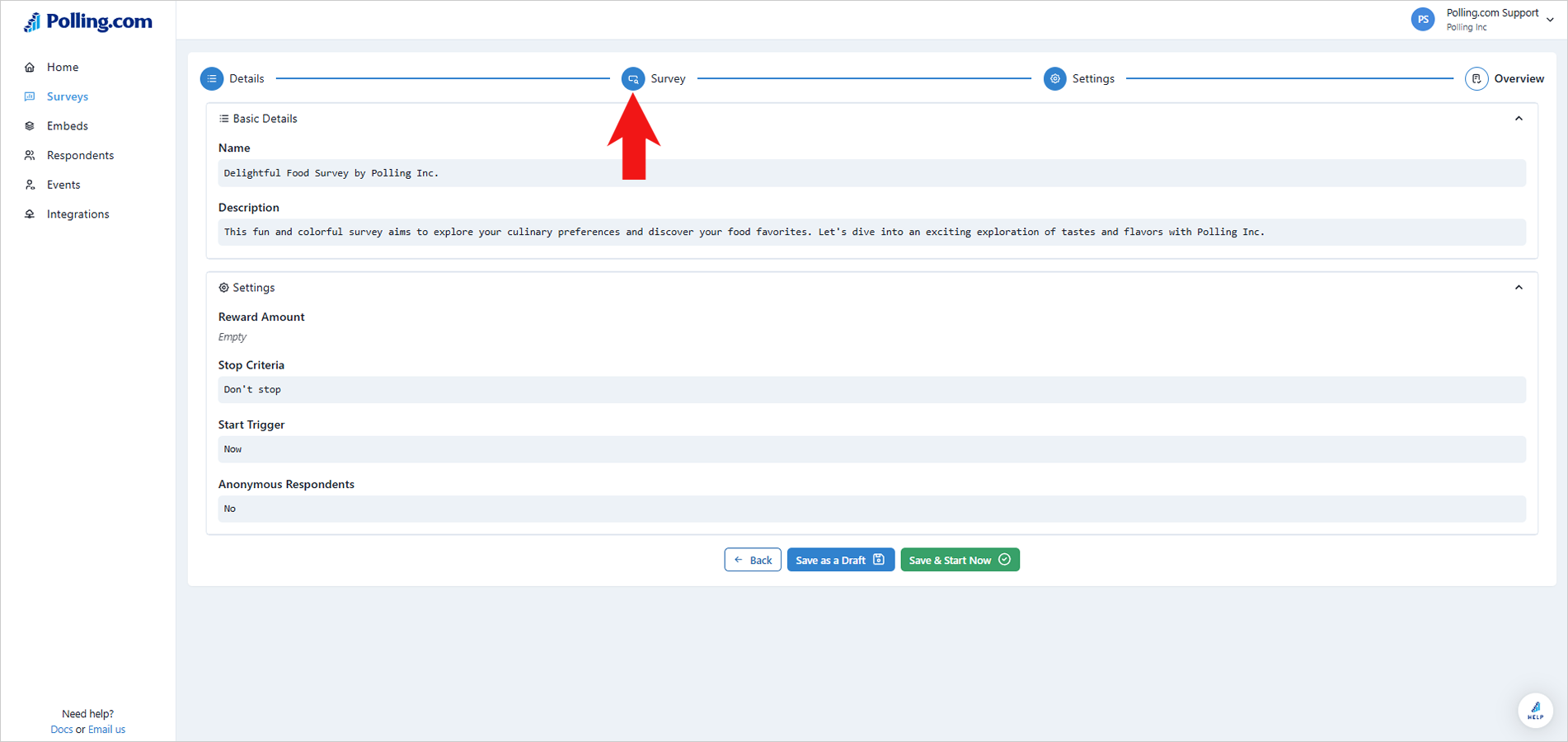This screenshot has height=742, width=1568.
Task: Click the Overview step circle icon
Action: tap(1476, 78)
